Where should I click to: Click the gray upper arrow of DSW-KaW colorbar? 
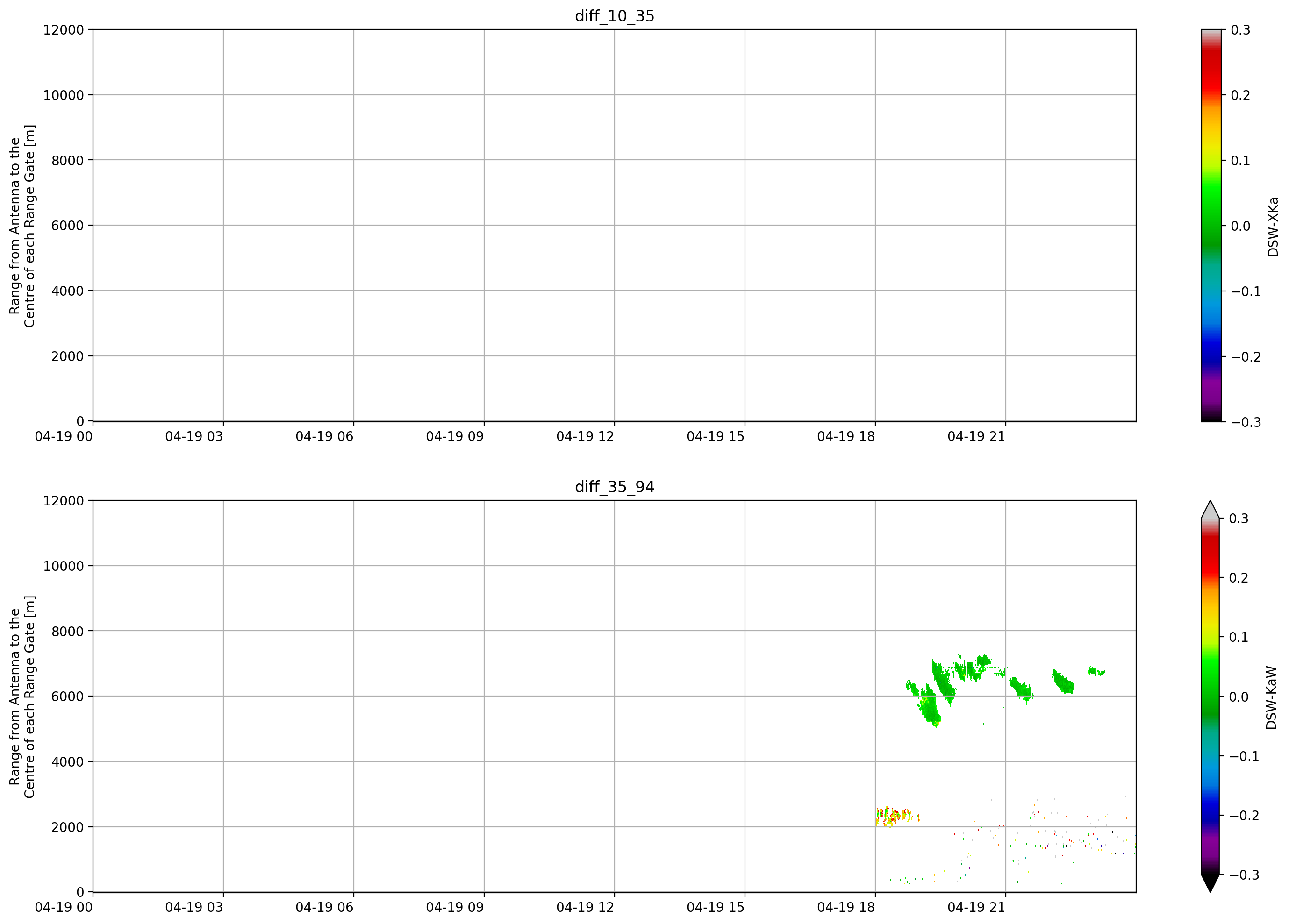[1210, 510]
